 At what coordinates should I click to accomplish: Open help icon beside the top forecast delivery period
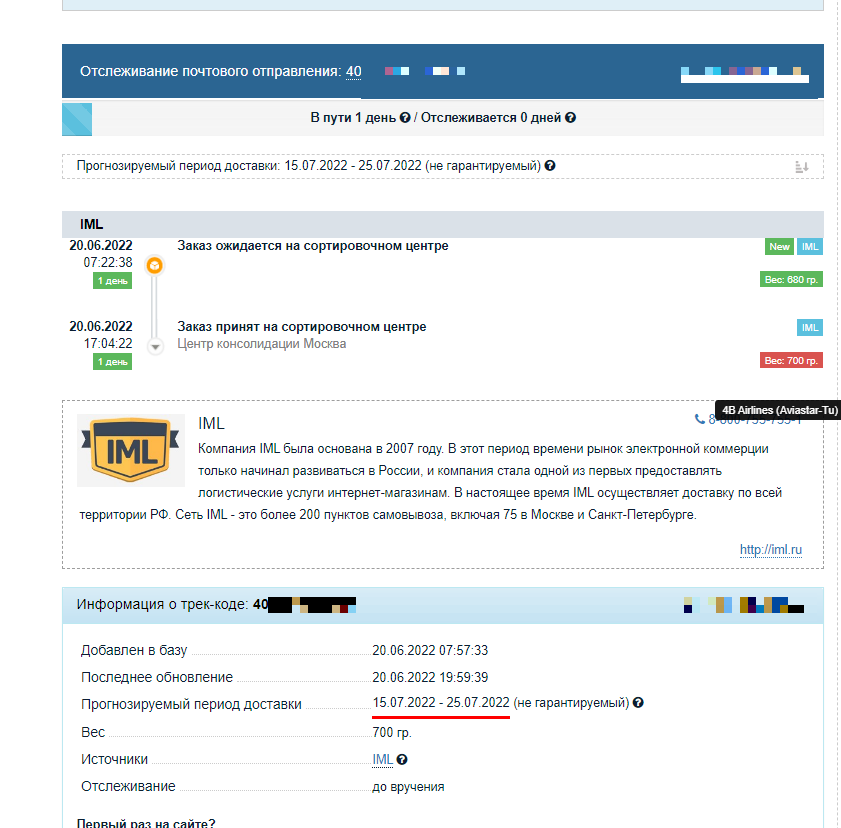(x=550, y=166)
